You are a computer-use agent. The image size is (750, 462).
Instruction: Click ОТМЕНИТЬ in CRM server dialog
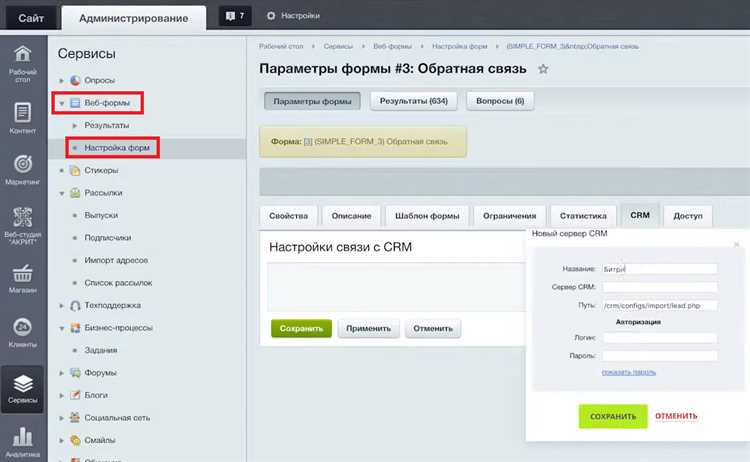click(676, 416)
